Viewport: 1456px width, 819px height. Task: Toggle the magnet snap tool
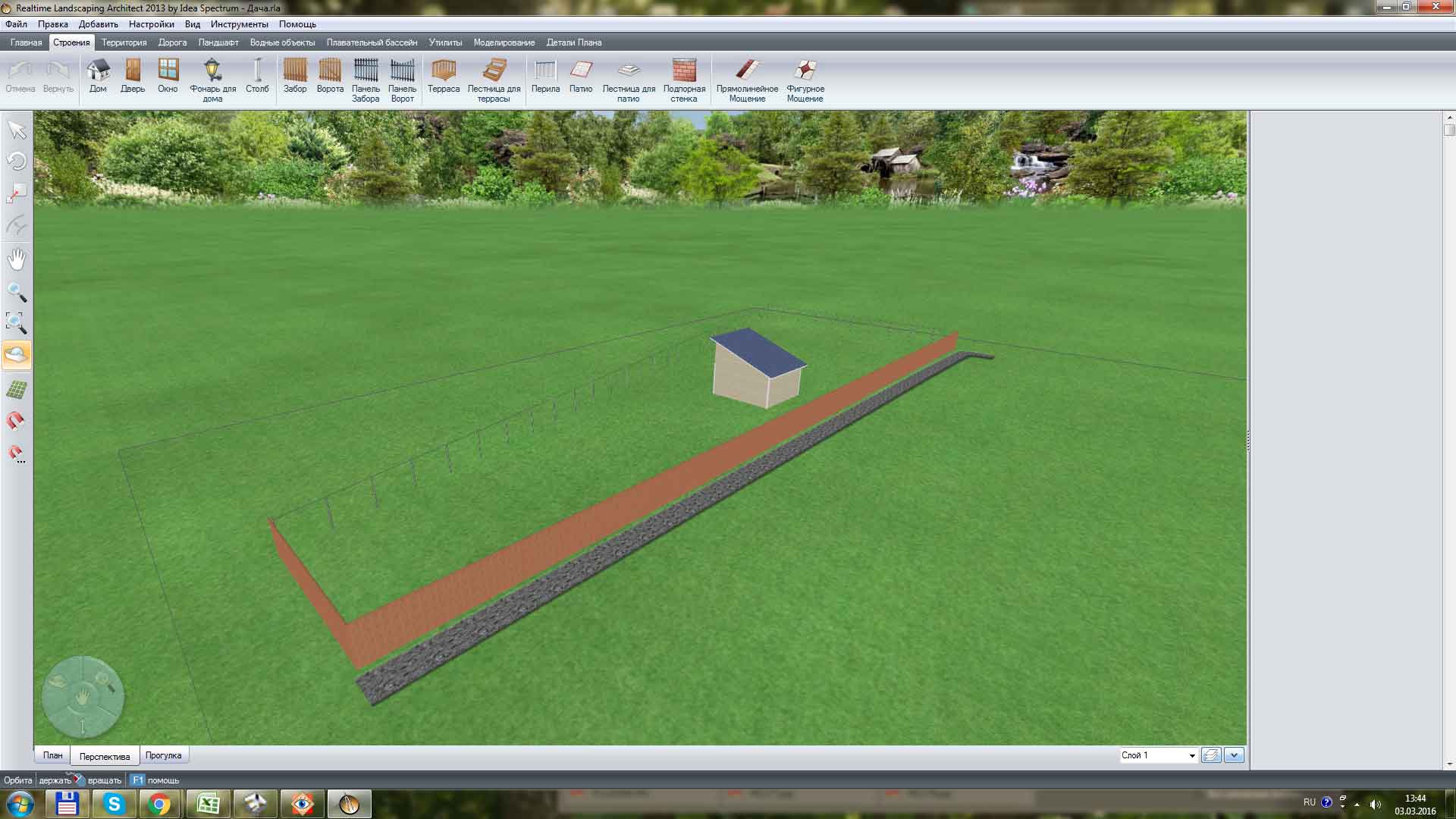pyautogui.click(x=17, y=421)
